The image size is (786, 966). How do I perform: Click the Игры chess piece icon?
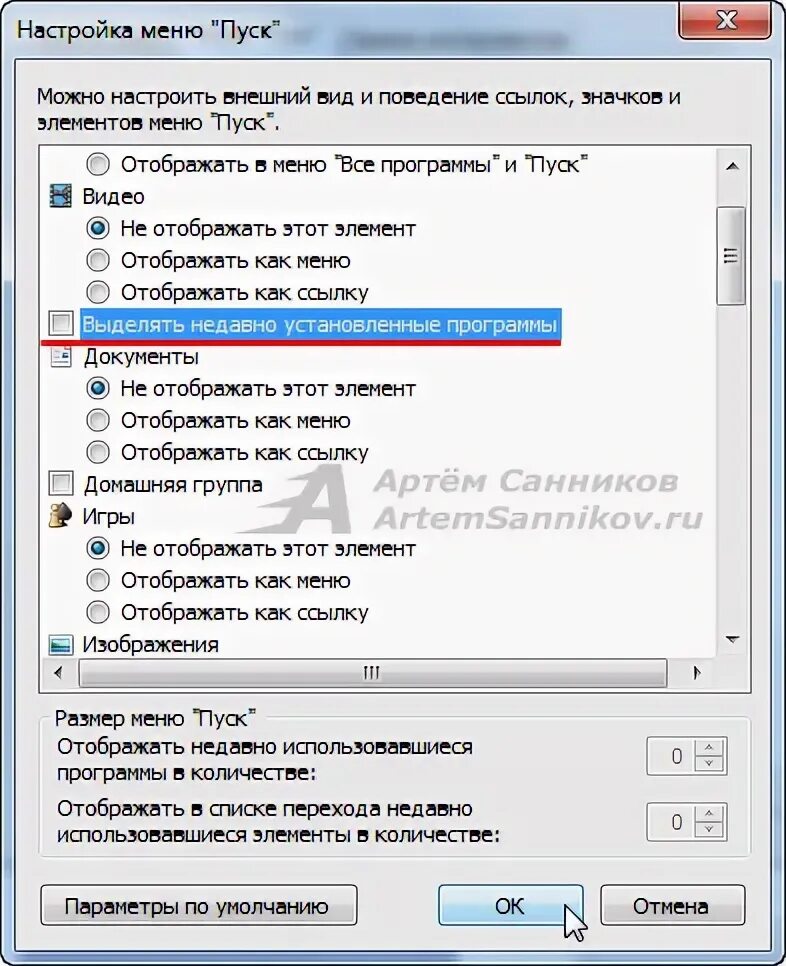click(x=60, y=516)
